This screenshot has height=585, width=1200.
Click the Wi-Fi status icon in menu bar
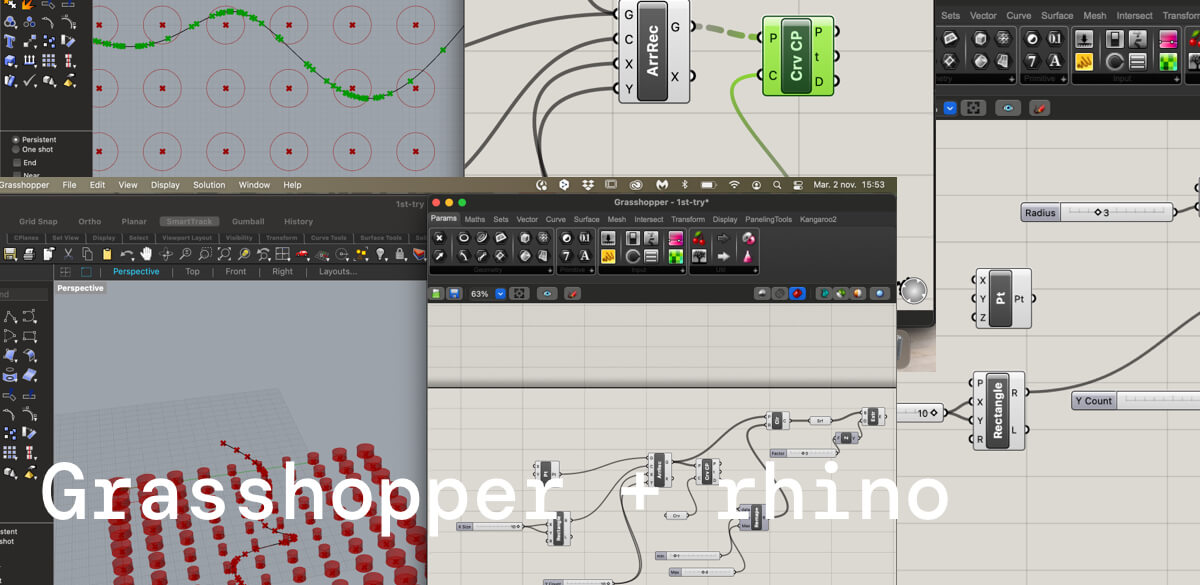pos(734,185)
